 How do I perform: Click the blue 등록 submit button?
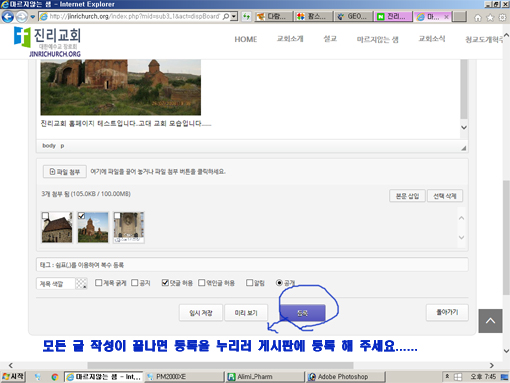pos(302,313)
